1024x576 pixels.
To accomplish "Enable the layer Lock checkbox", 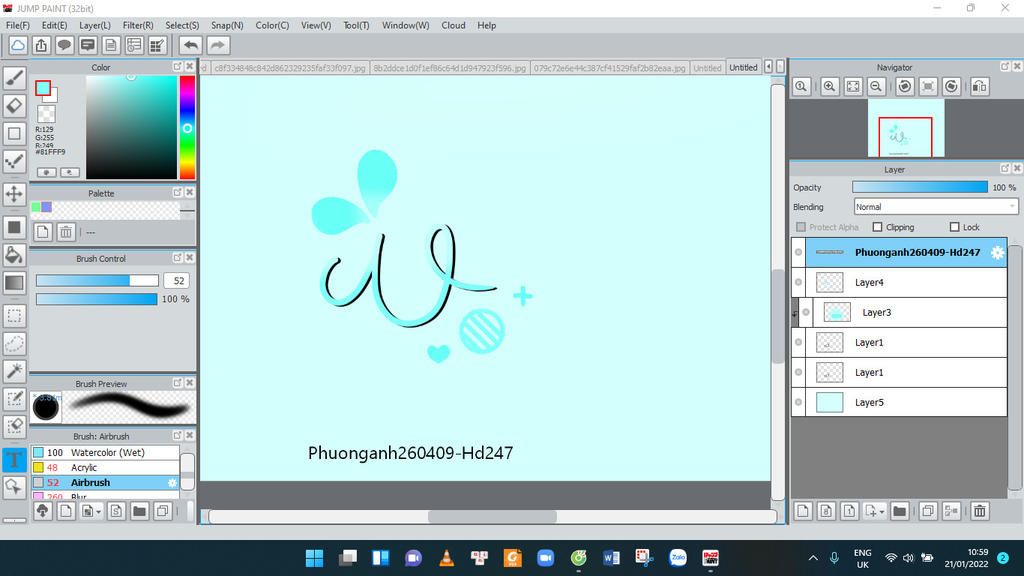I will click(x=955, y=227).
